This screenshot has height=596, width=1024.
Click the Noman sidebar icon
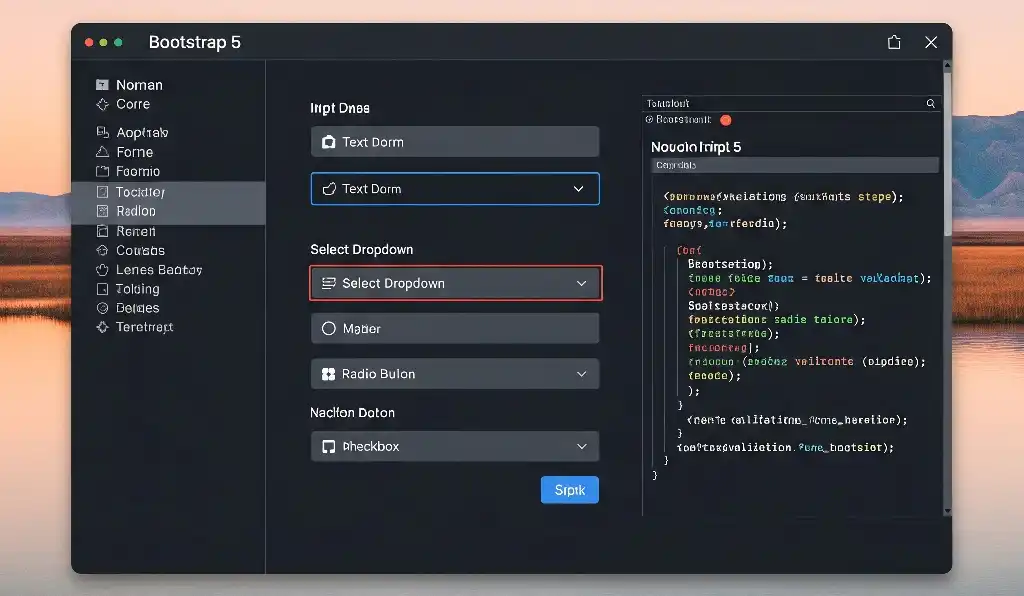(x=102, y=85)
